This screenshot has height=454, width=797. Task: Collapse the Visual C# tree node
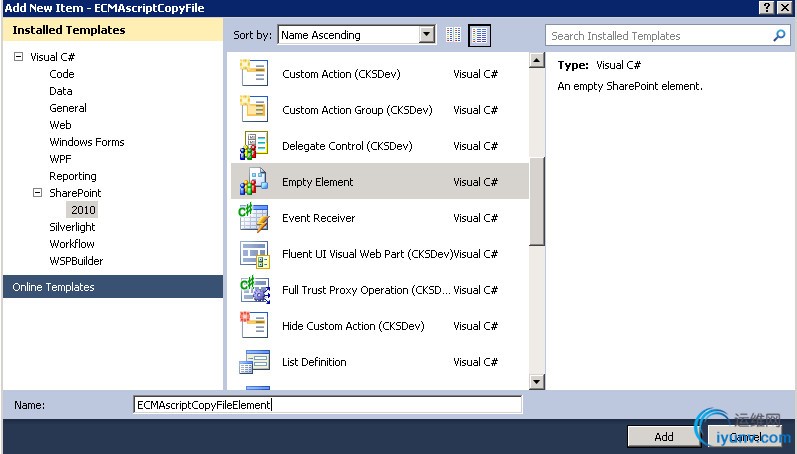[x=19, y=56]
